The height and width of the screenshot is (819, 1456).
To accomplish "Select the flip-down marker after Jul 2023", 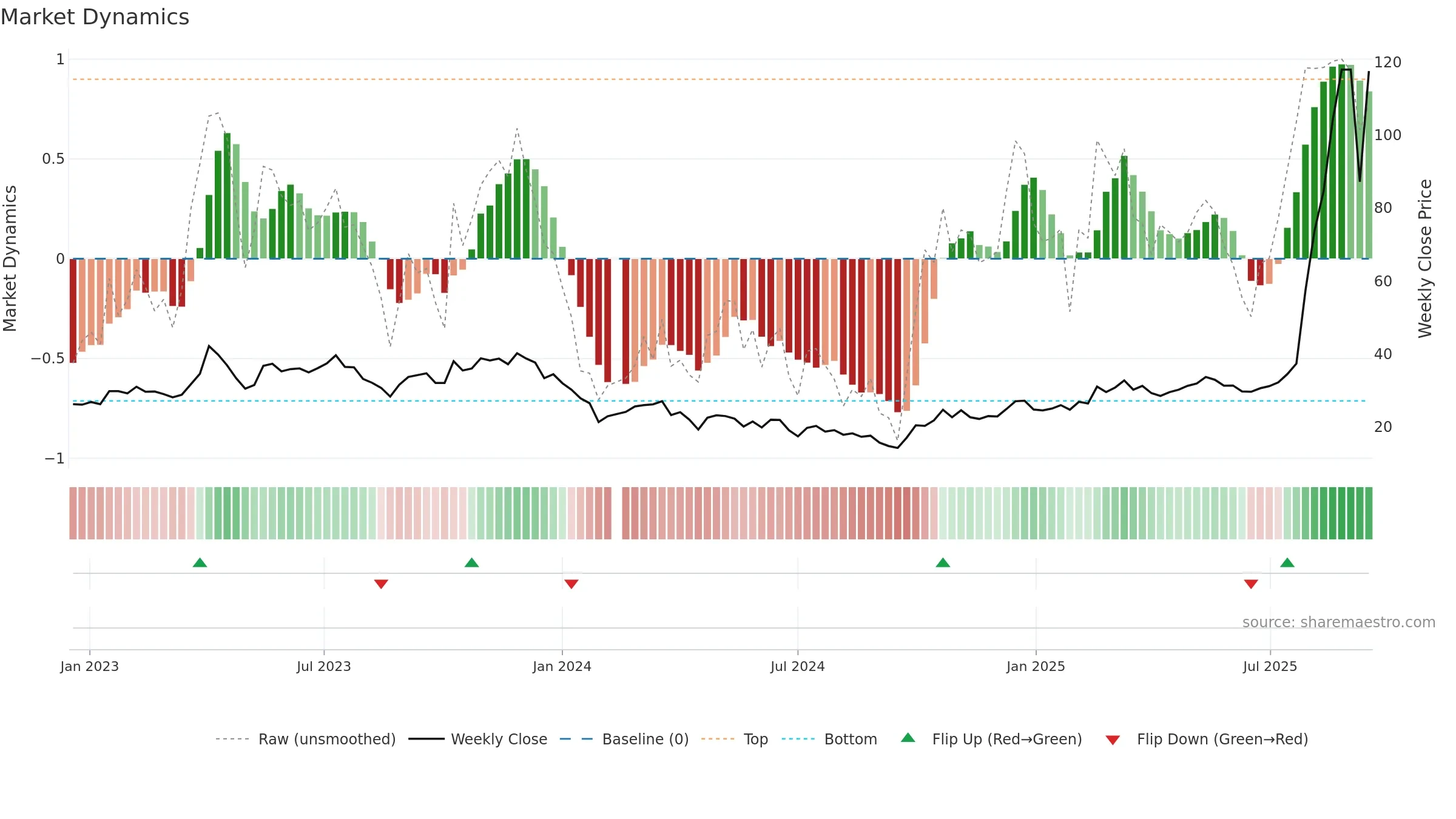I will (x=381, y=584).
